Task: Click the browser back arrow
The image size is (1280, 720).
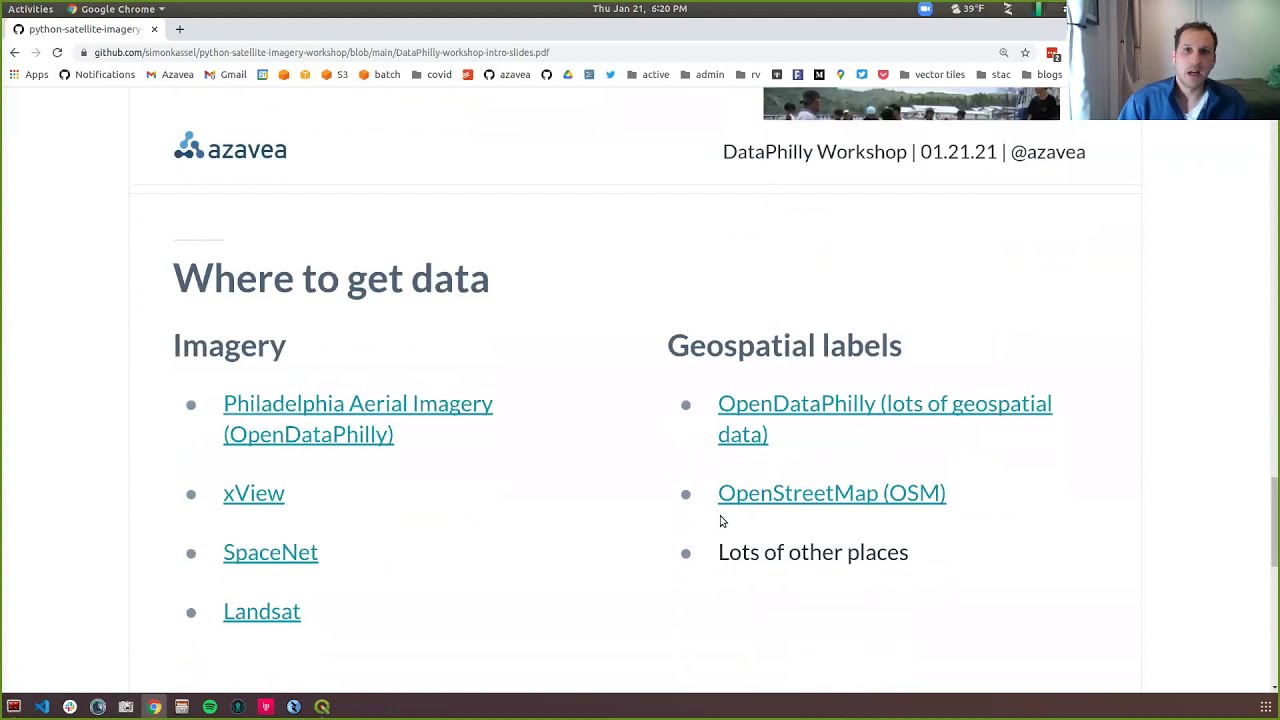Action: (14, 52)
